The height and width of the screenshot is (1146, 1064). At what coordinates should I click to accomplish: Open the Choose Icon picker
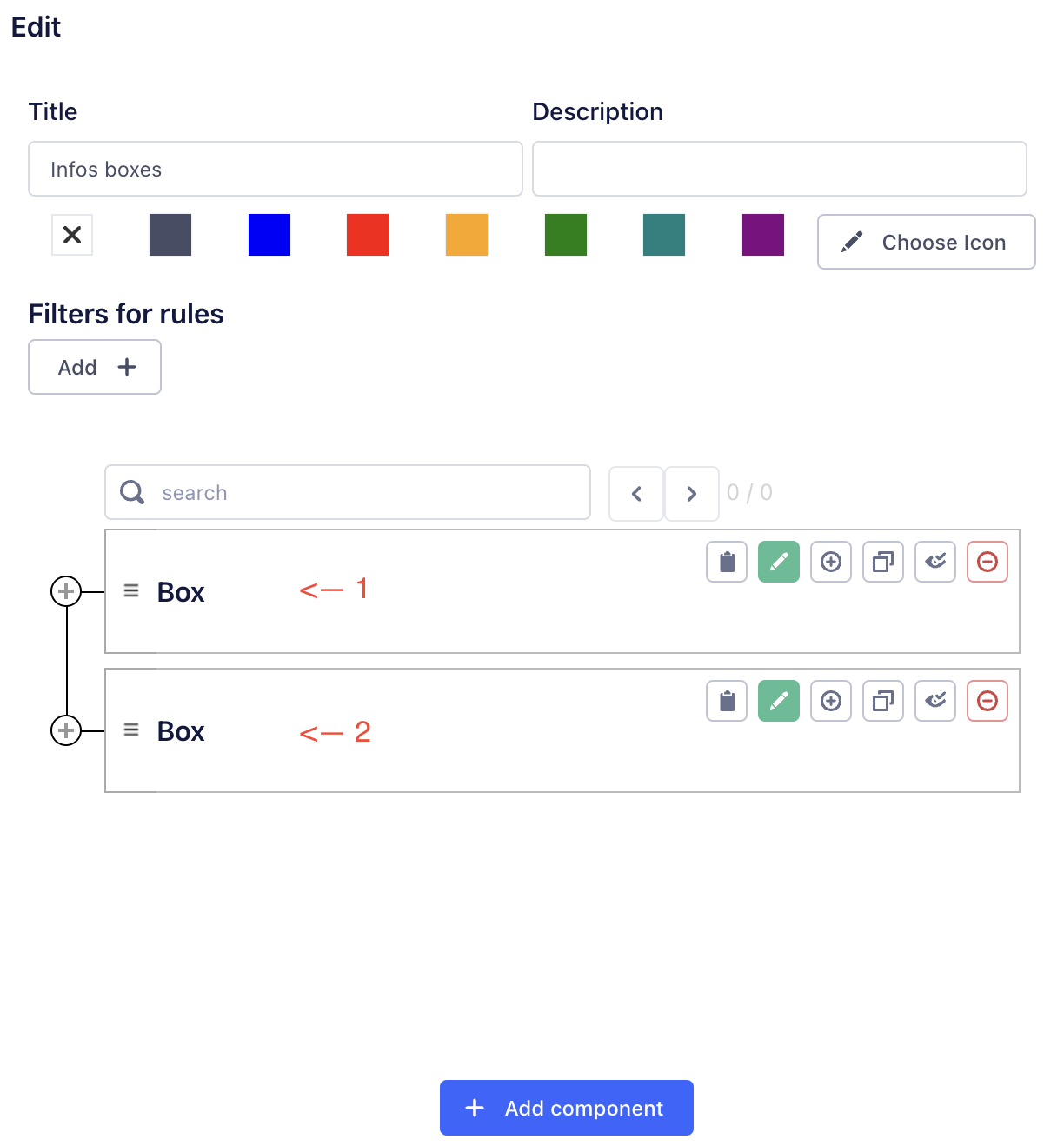(x=927, y=242)
